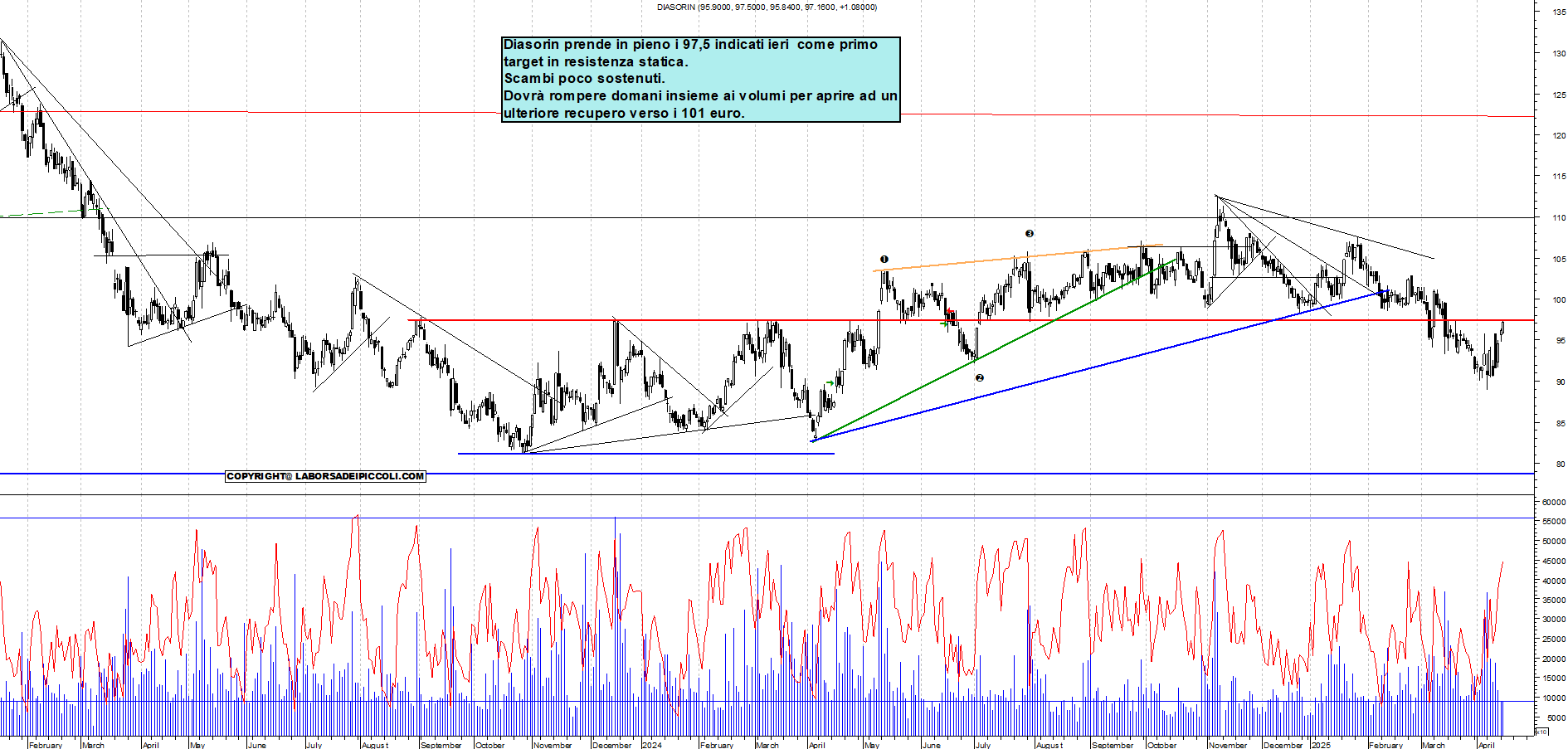
Task: Click the 40000 volume axis label
Action: [x=1554, y=581]
